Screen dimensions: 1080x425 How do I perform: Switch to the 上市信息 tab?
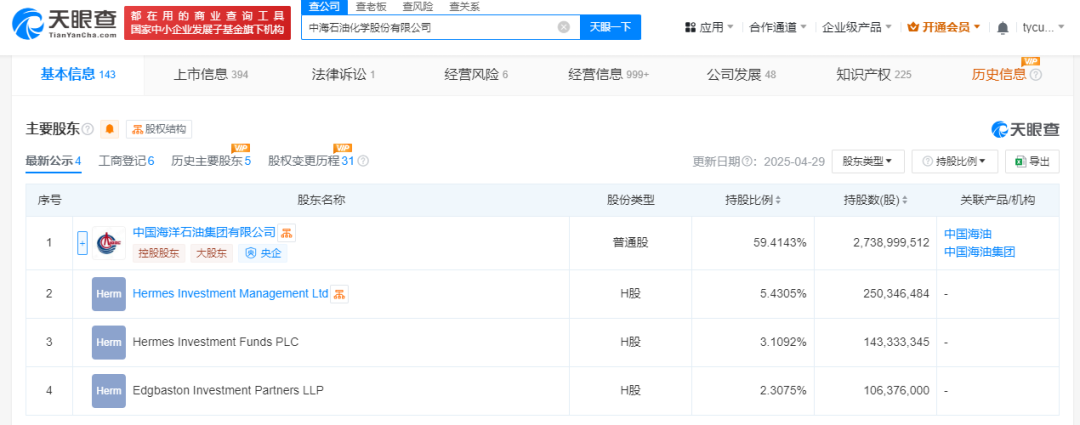[x=210, y=75]
